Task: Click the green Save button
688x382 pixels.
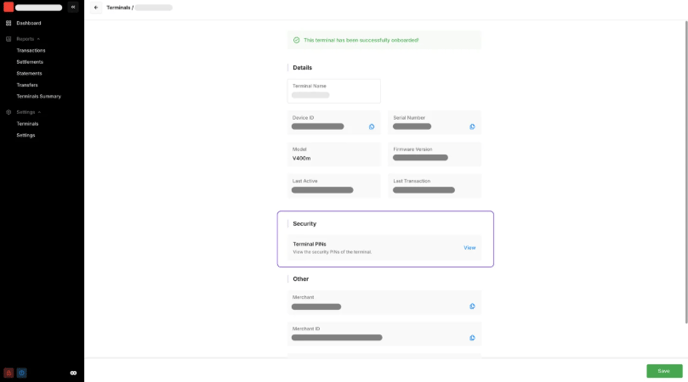Action: pos(664,371)
